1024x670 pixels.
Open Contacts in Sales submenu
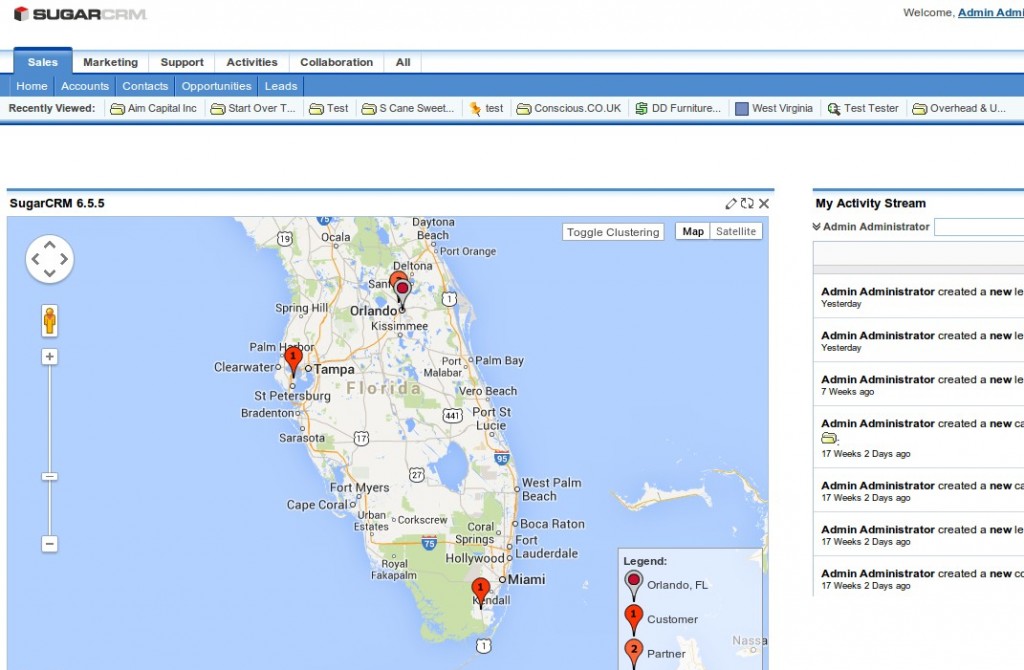click(145, 86)
